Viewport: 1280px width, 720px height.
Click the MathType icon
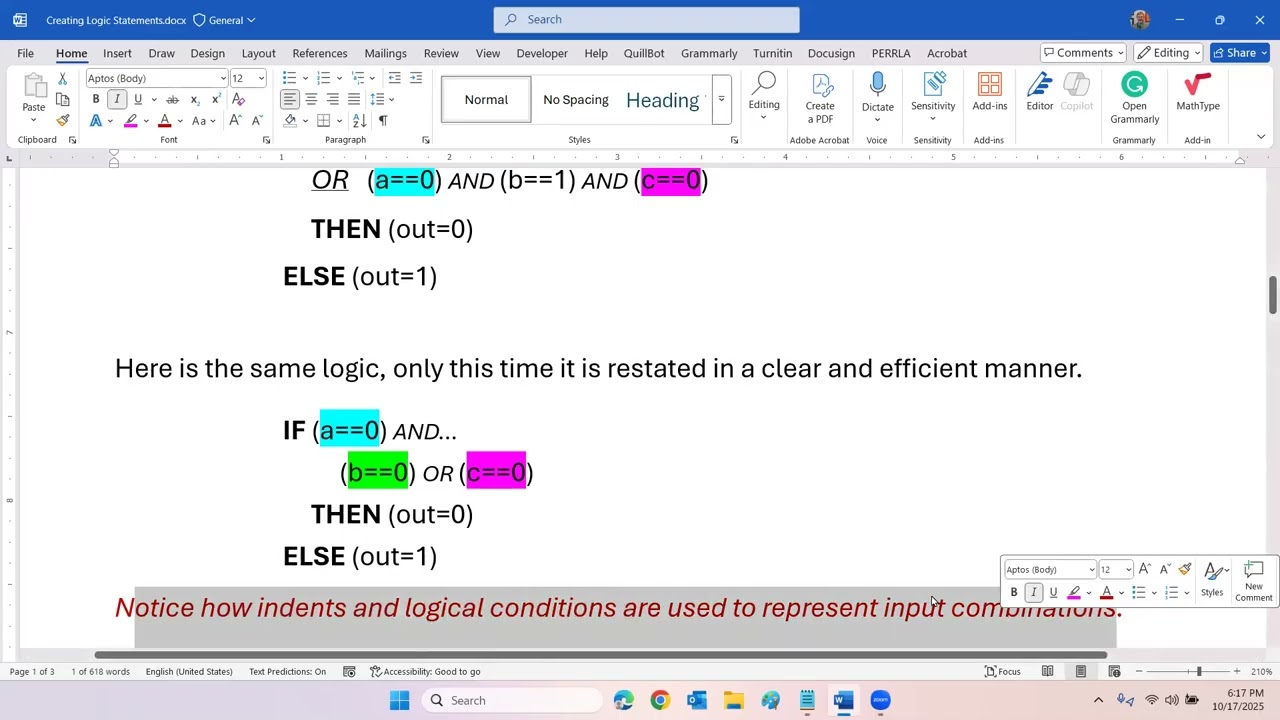[1197, 92]
